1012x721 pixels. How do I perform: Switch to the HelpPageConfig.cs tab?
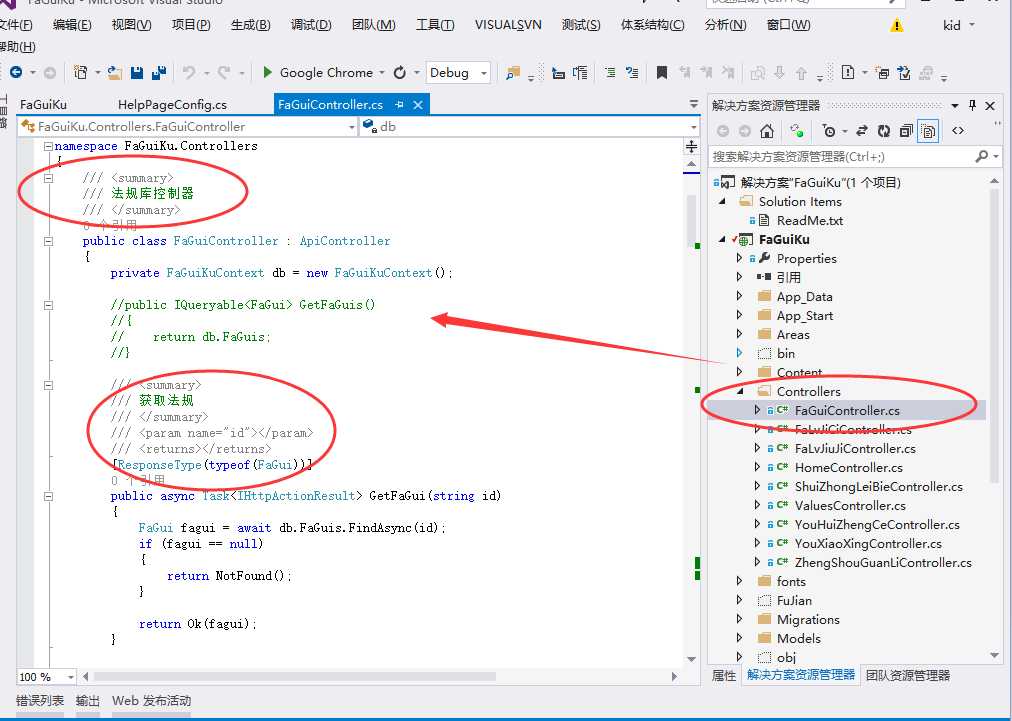172,105
